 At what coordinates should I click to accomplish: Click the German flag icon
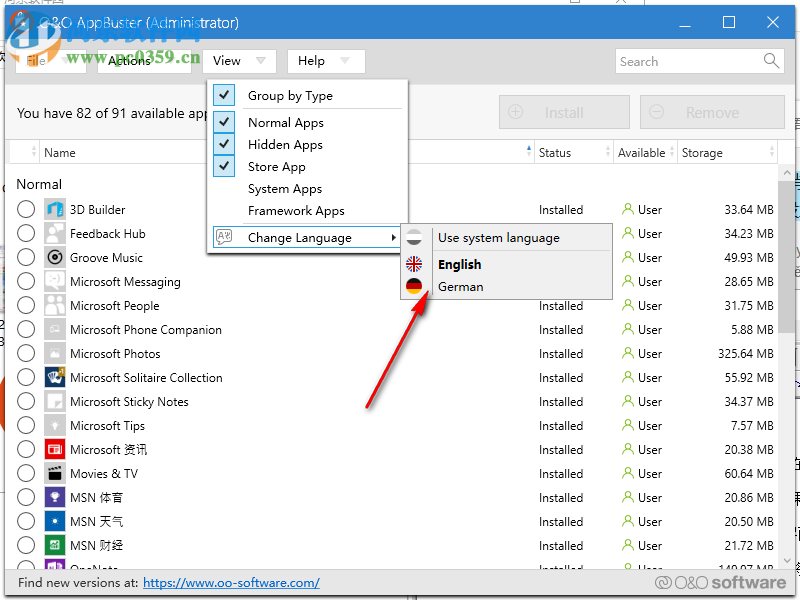[414, 287]
